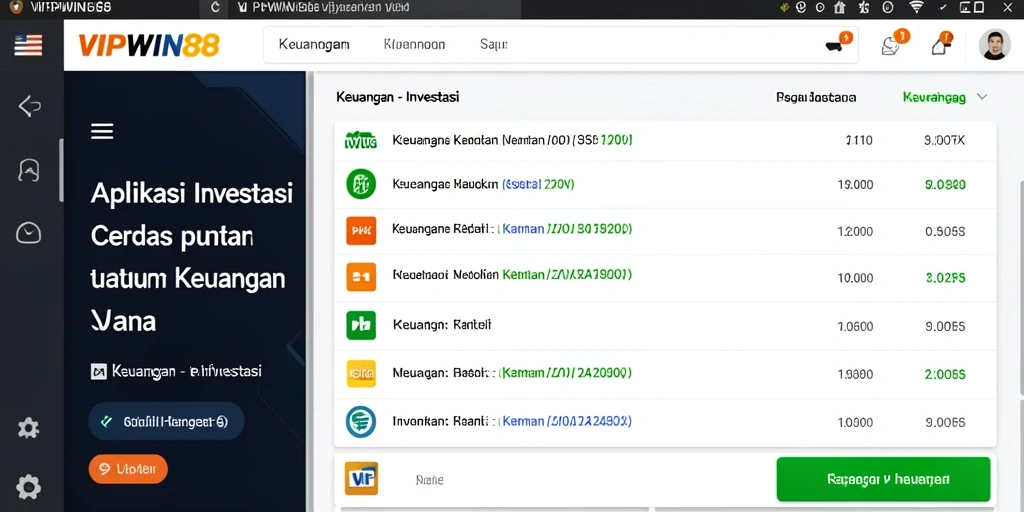
Task: Click the orange icon beside Neoelneoi Neoolien
Action: pos(360,276)
